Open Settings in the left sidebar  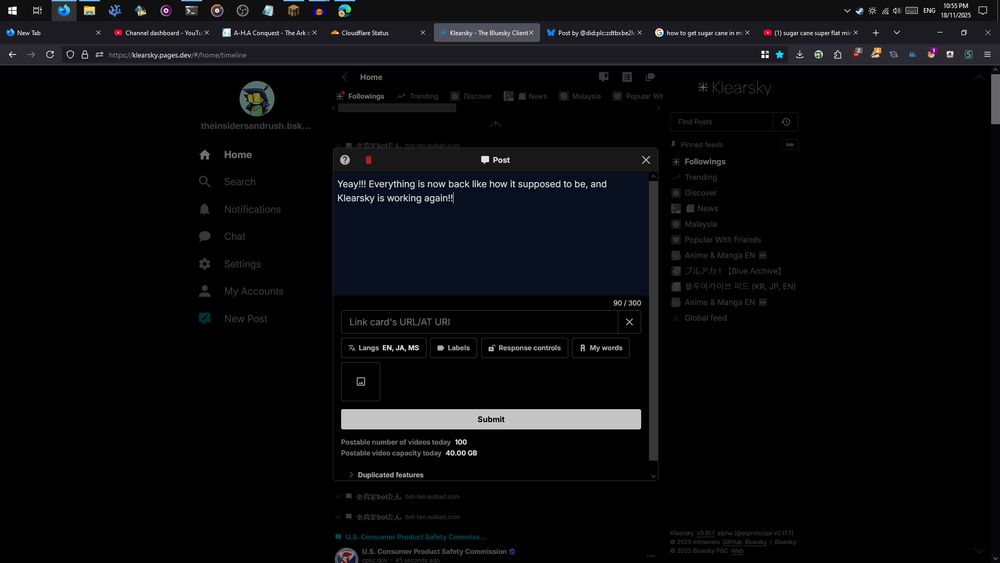click(230, 264)
